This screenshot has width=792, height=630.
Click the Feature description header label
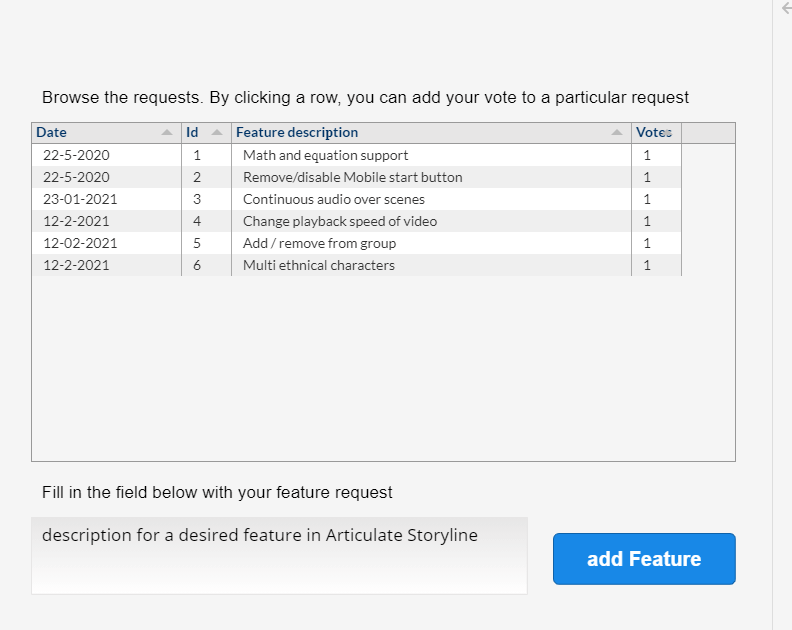point(297,132)
